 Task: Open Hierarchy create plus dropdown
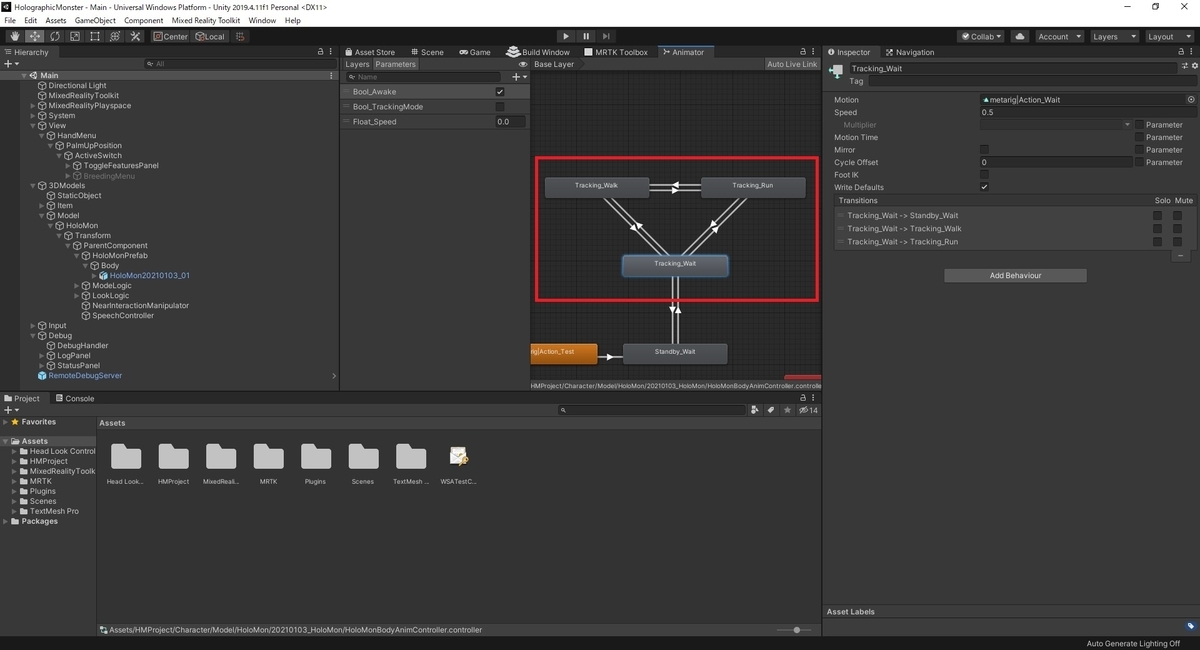click(x=11, y=64)
